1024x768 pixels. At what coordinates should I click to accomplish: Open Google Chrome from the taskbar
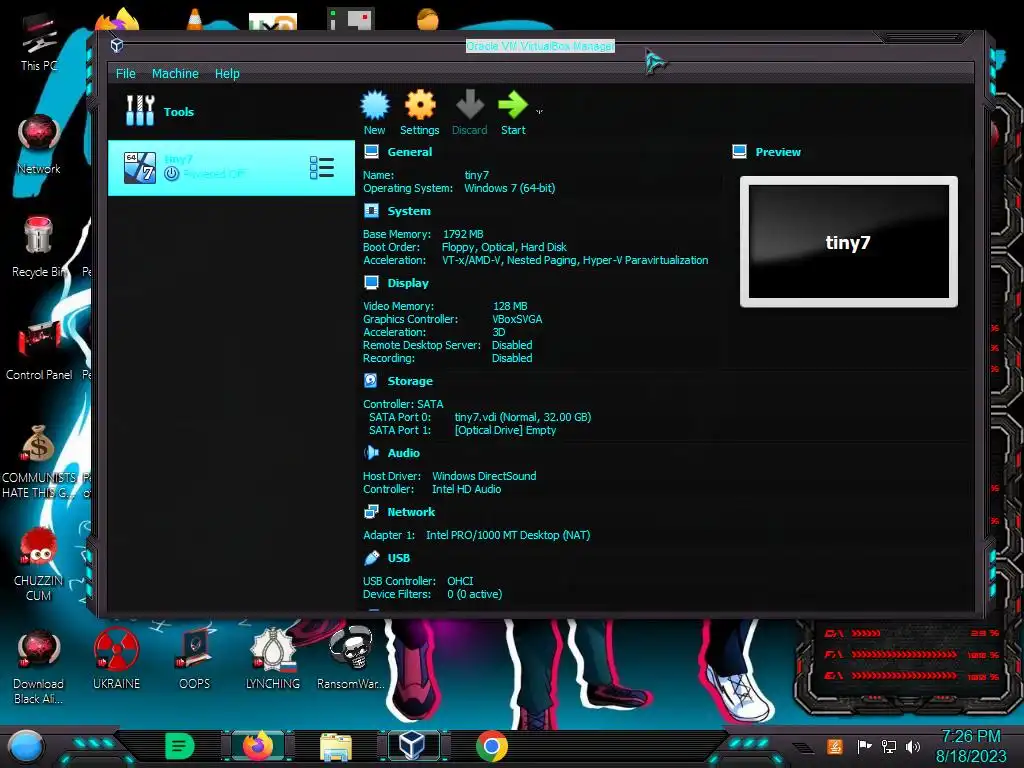[x=492, y=746]
